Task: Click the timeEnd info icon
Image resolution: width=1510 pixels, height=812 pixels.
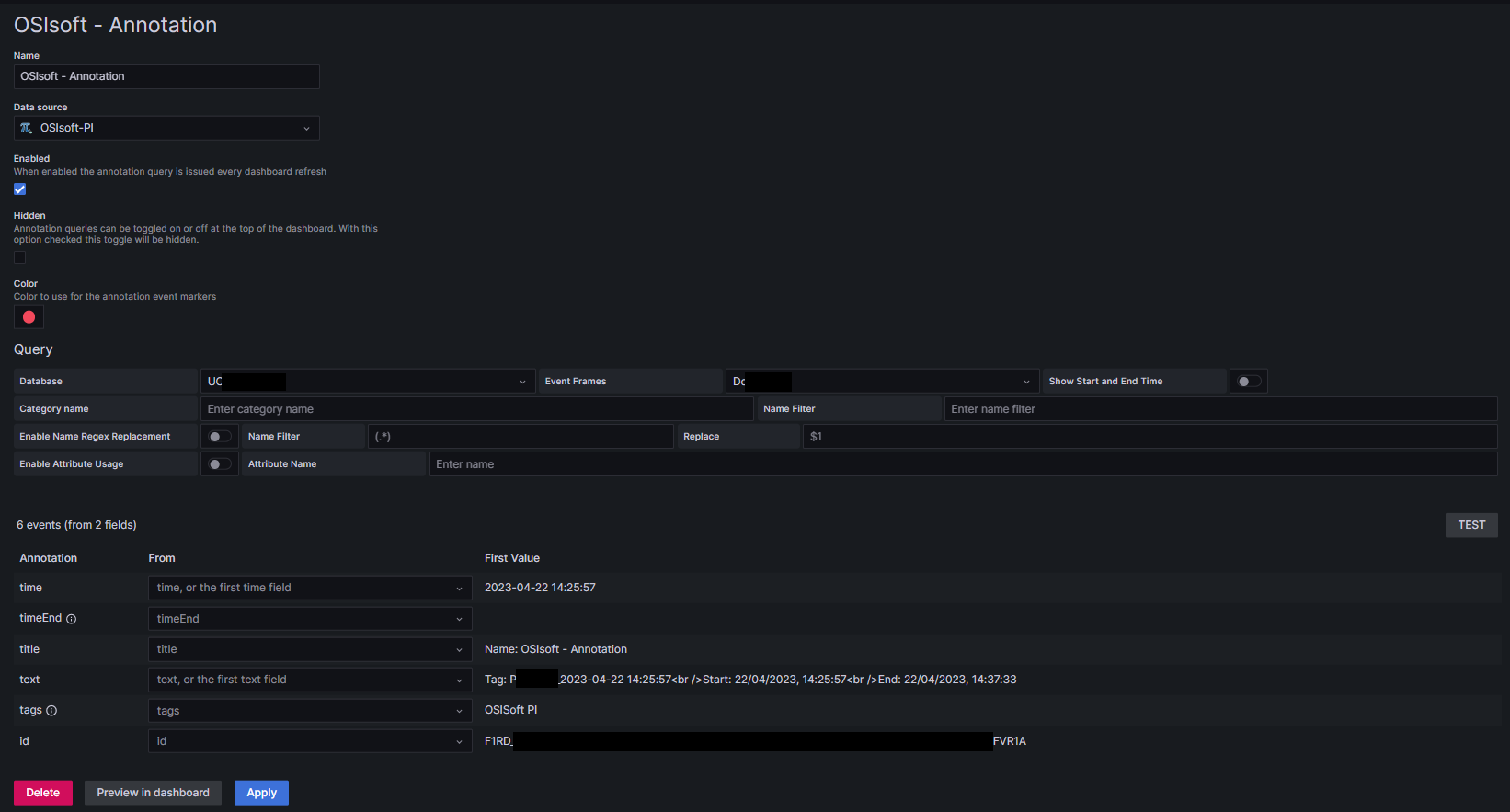Action: (71, 619)
